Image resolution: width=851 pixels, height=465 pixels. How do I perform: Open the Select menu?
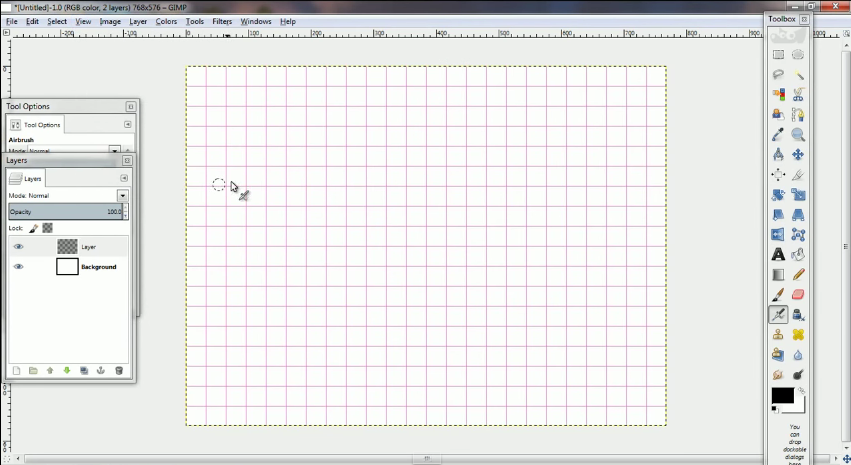(x=57, y=22)
